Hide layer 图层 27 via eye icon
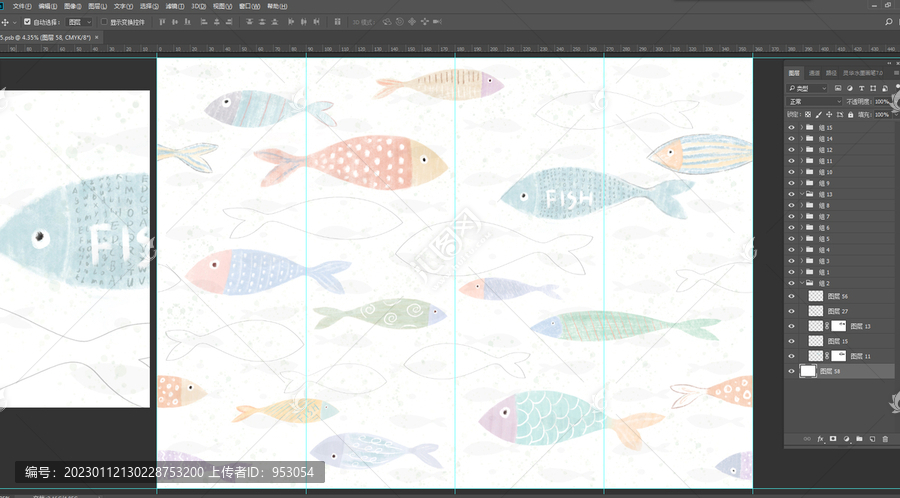Image resolution: width=900 pixels, height=498 pixels. tap(792, 311)
